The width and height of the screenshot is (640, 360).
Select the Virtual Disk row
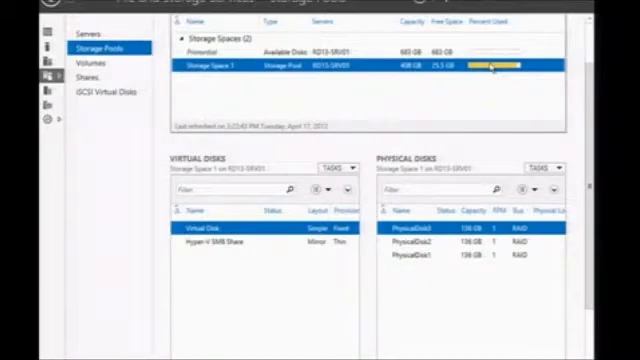pyautogui.click(x=265, y=228)
